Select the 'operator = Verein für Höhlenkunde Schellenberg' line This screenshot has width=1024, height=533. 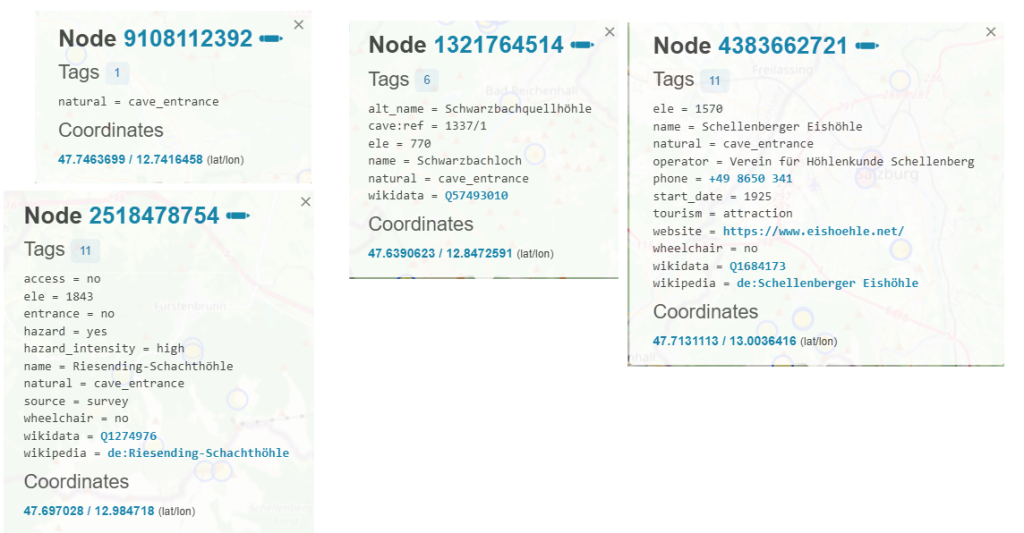pyautogui.click(x=814, y=161)
